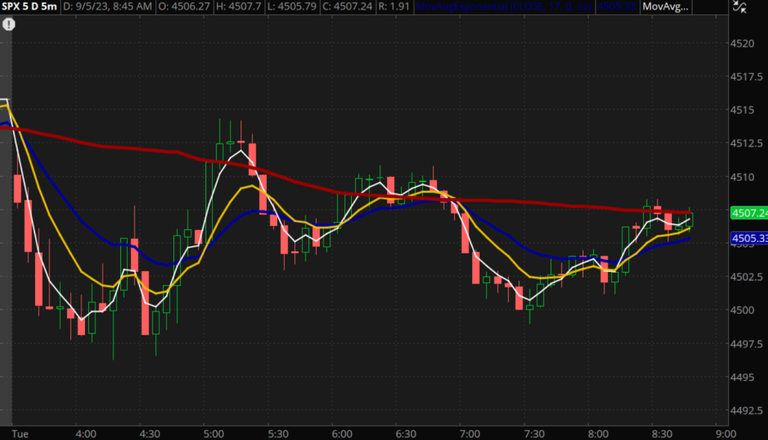Click the open value O: 4506.27
The image size is (768, 440).
pos(184,7)
